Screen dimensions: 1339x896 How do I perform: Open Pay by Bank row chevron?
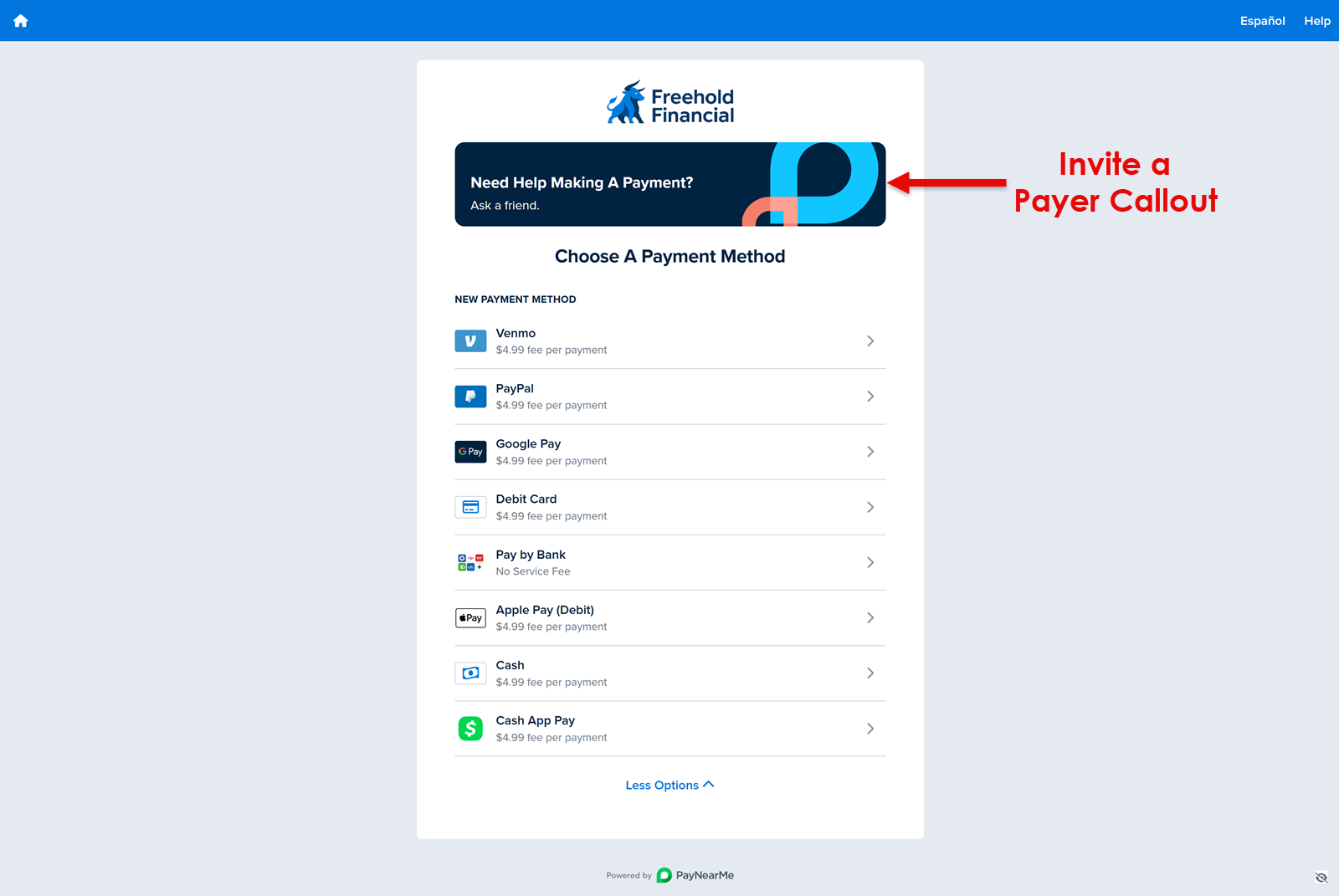coord(870,562)
